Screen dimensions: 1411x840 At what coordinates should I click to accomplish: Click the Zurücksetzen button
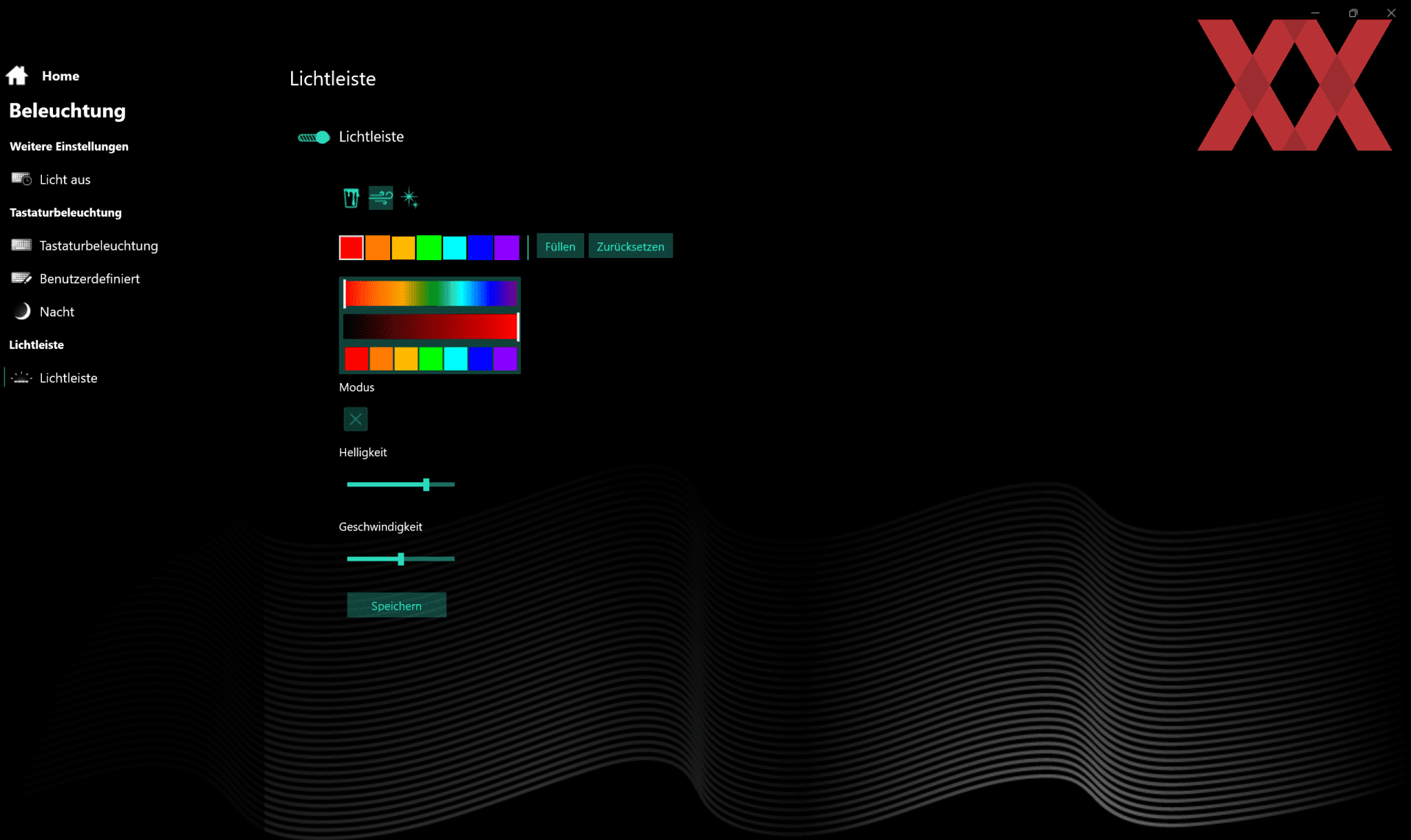[x=631, y=246]
